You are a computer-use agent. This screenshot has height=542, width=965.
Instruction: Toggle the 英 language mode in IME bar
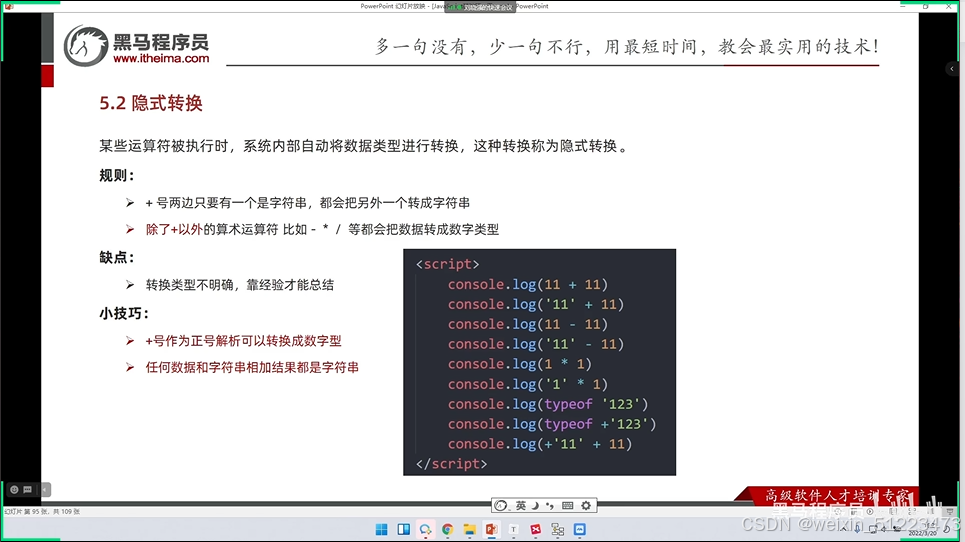[521, 506]
